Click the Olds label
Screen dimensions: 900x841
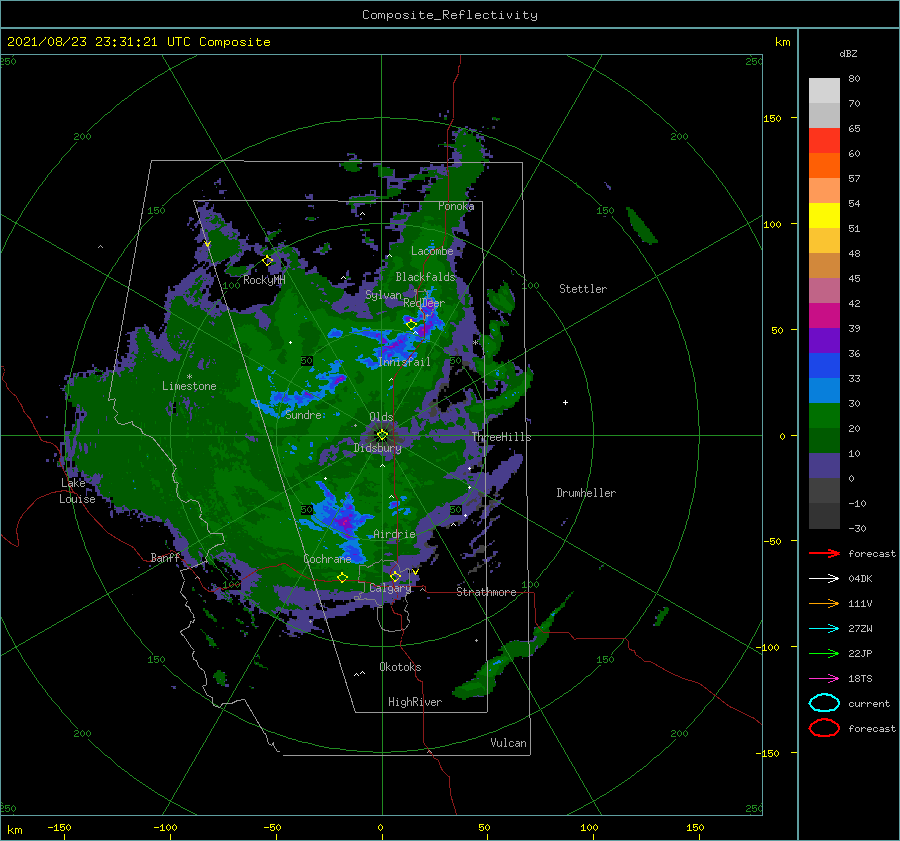[381, 417]
